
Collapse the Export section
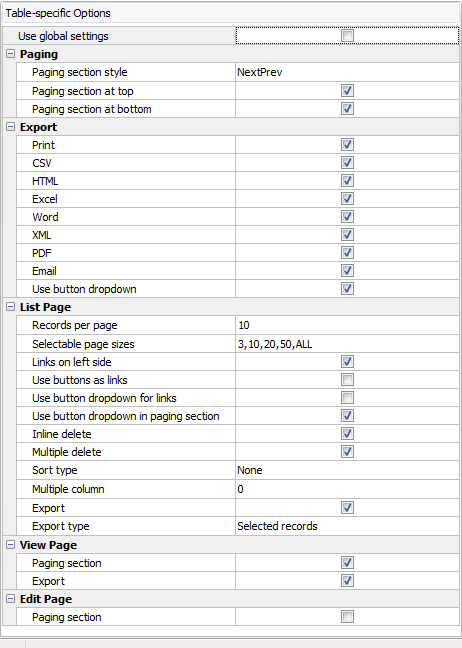coord(11,127)
